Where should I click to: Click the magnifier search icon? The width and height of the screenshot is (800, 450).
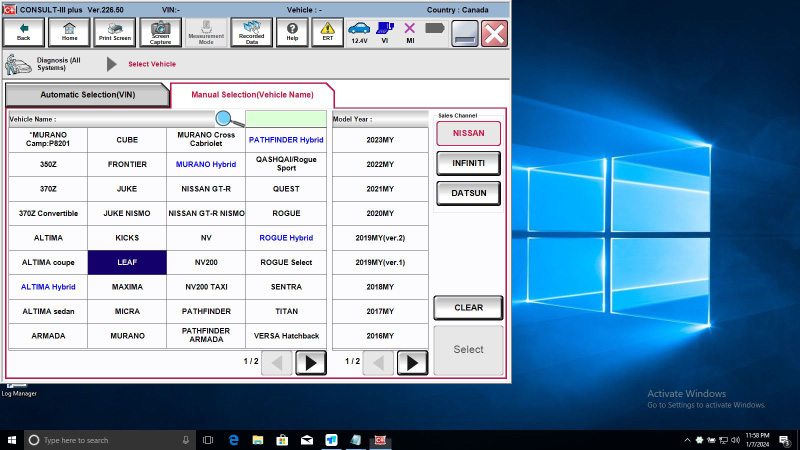tap(229, 119)
